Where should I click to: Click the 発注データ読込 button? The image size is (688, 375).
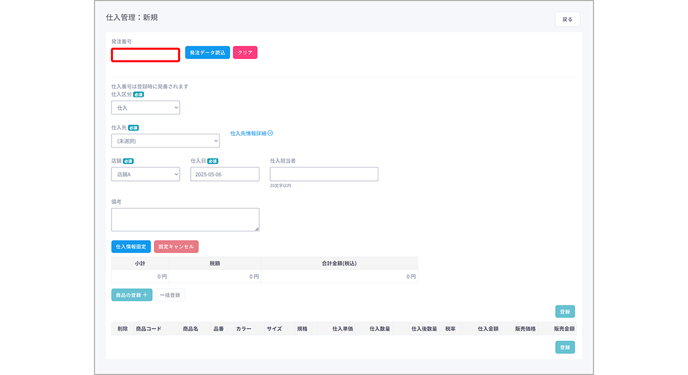[x=207, y=53]
